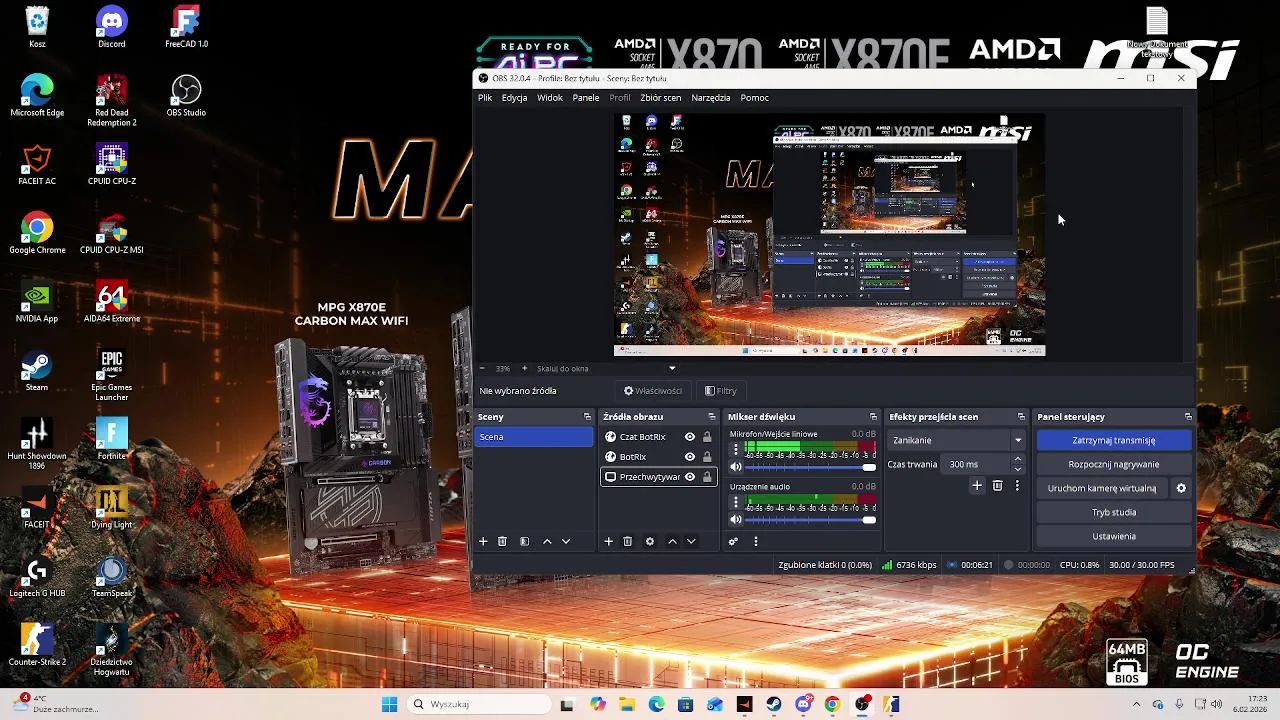
Task: Hide the Przechwytywanie screen capture source
Action: pyautogui.click(x=689, y=477)
